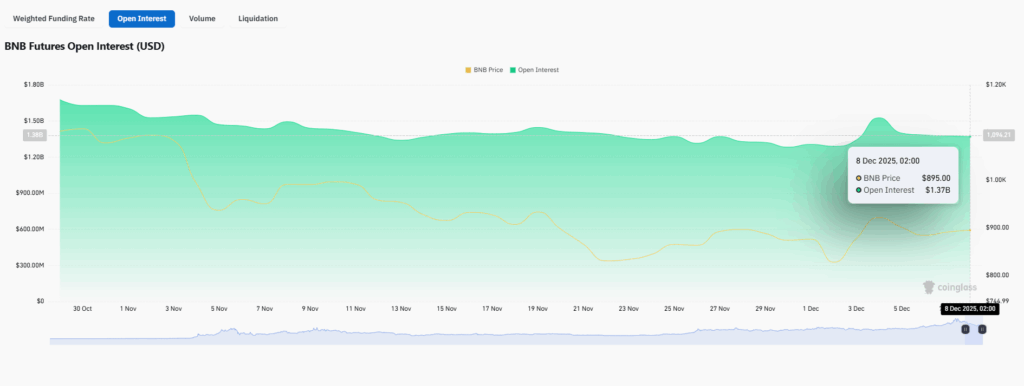
Task: Click the 1 Nov date label
Action: coord(128,308)
